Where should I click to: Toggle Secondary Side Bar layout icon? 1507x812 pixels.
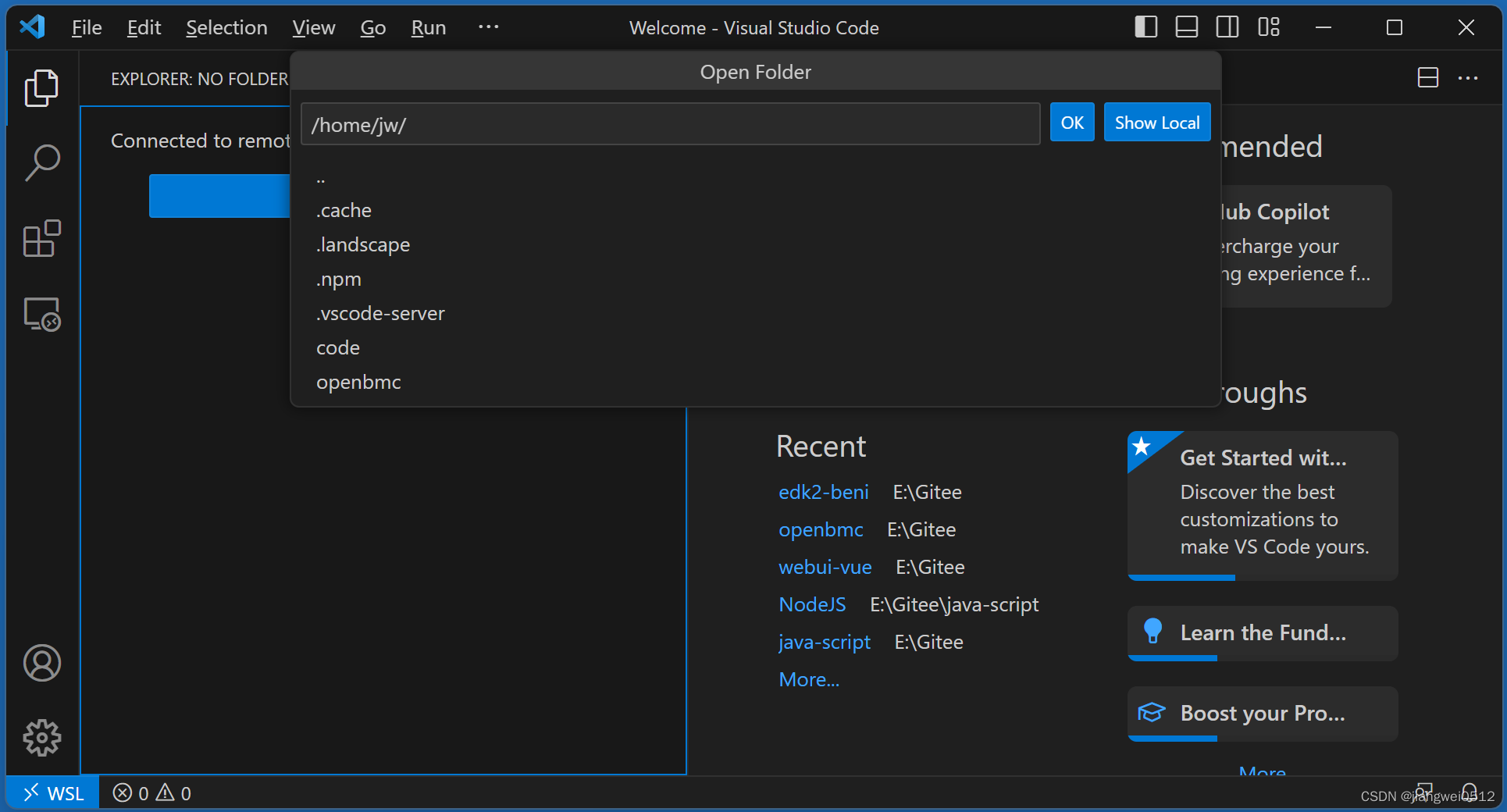1227,27
